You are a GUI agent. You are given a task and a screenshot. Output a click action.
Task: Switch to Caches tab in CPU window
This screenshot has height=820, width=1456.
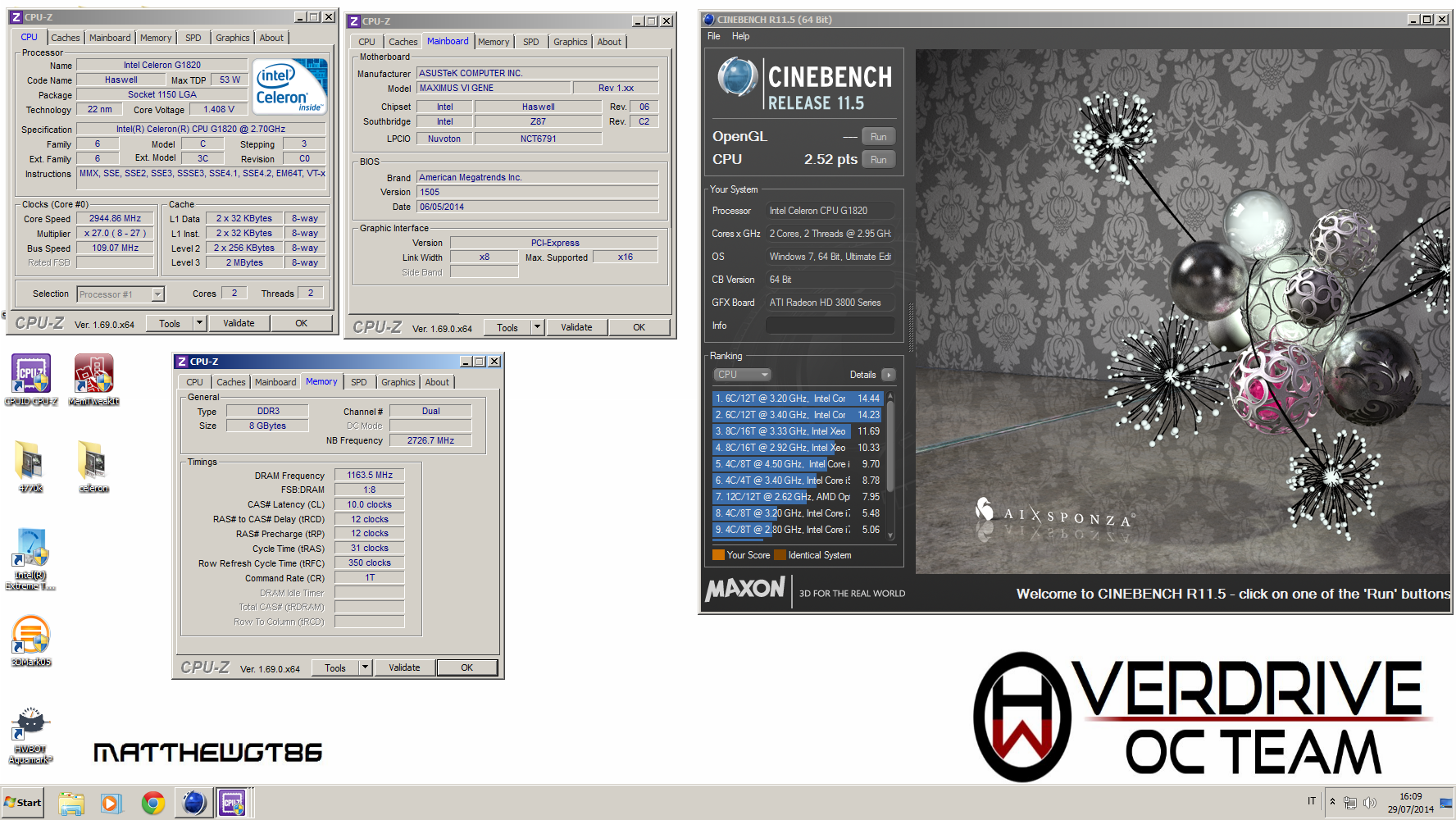[66, 38]
